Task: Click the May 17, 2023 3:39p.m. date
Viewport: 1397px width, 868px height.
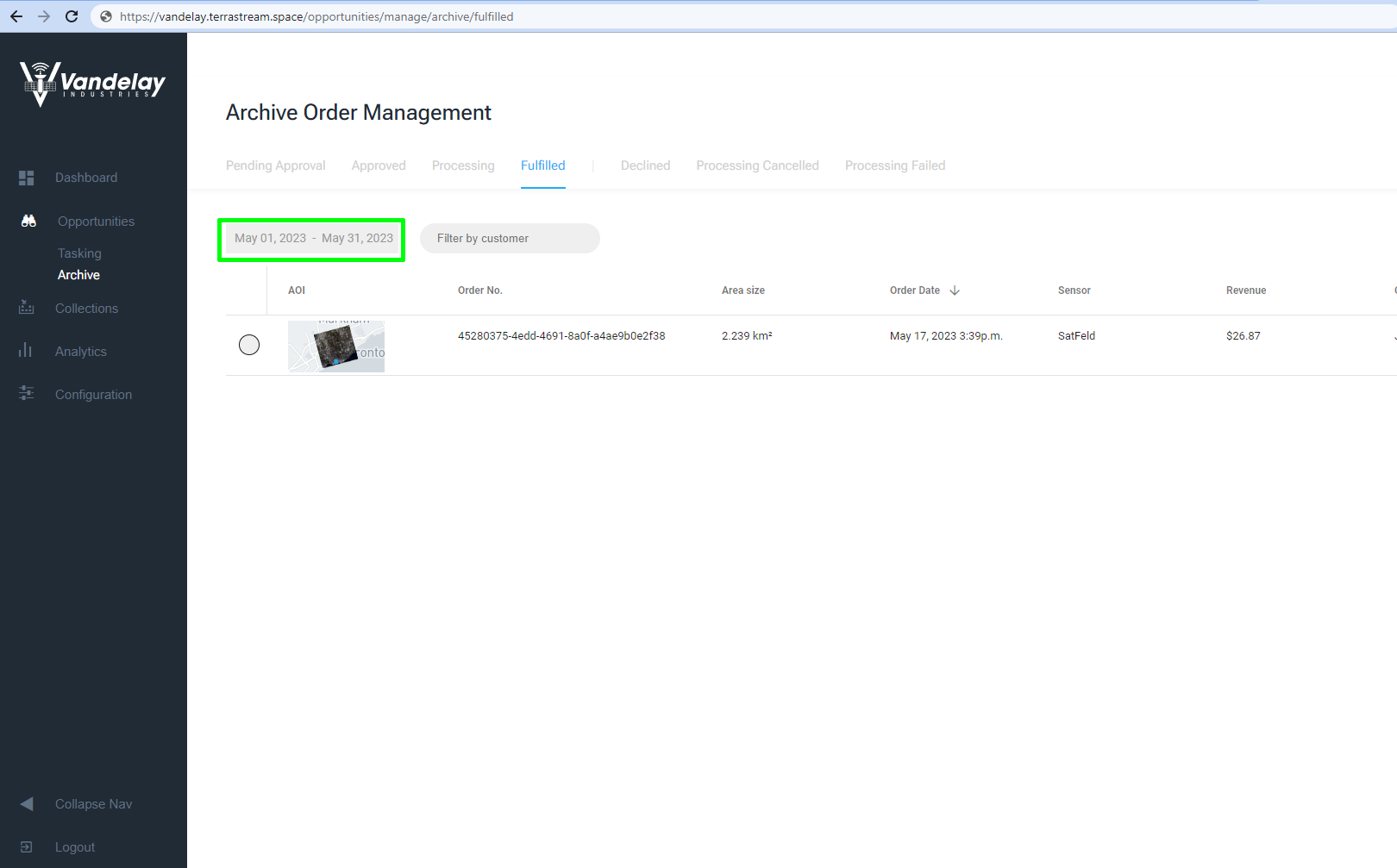Action: tap(946, 336)
